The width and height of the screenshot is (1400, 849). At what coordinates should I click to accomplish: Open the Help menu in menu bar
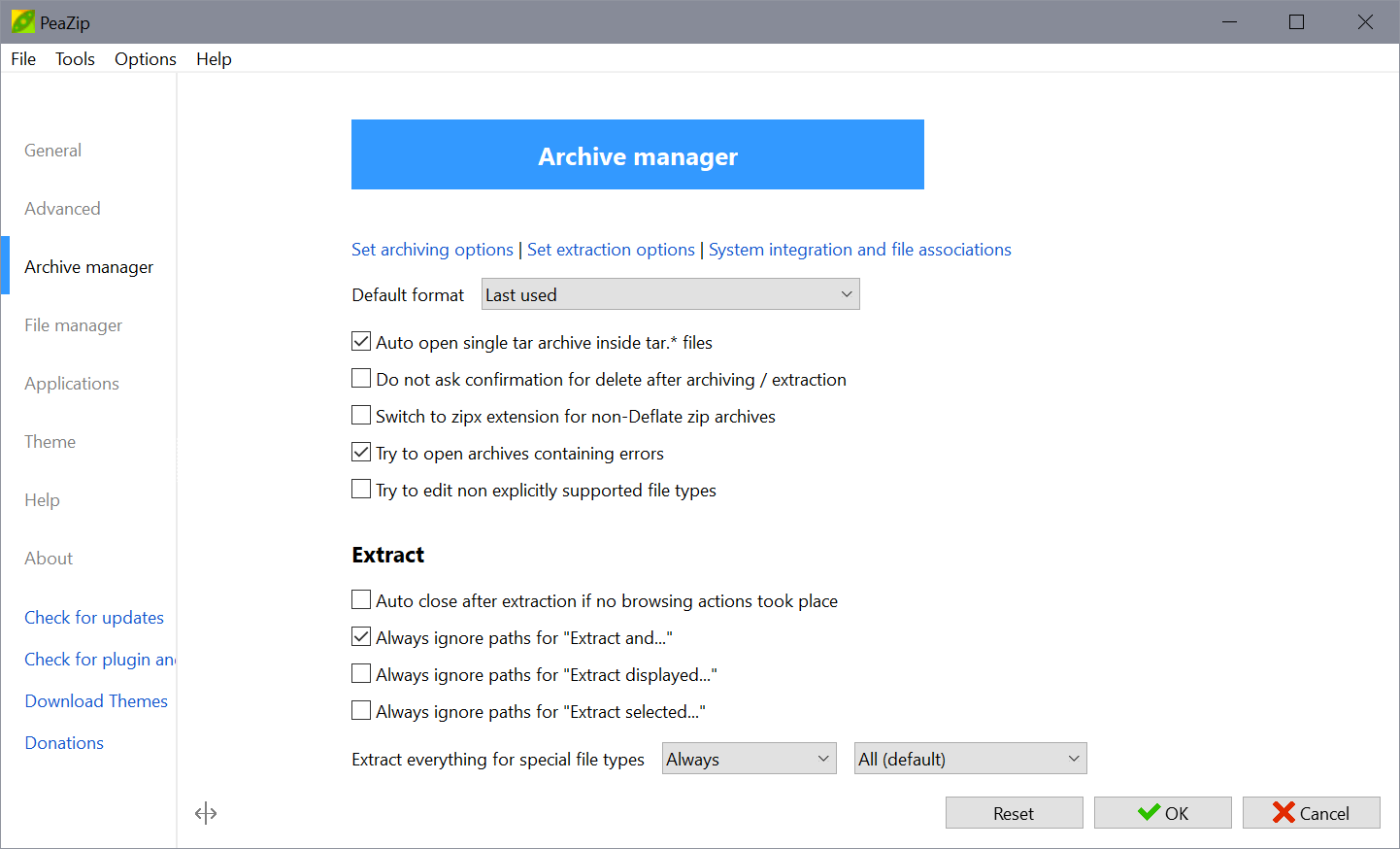[x=214, y=59]
